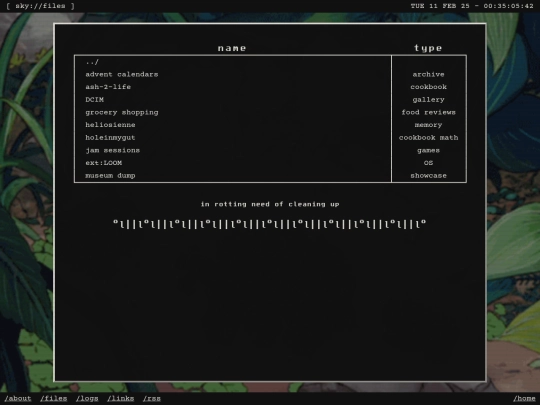Click the 'sky://files' title text
This screenshot has height=405, width=540.
[x=40, y=6]
